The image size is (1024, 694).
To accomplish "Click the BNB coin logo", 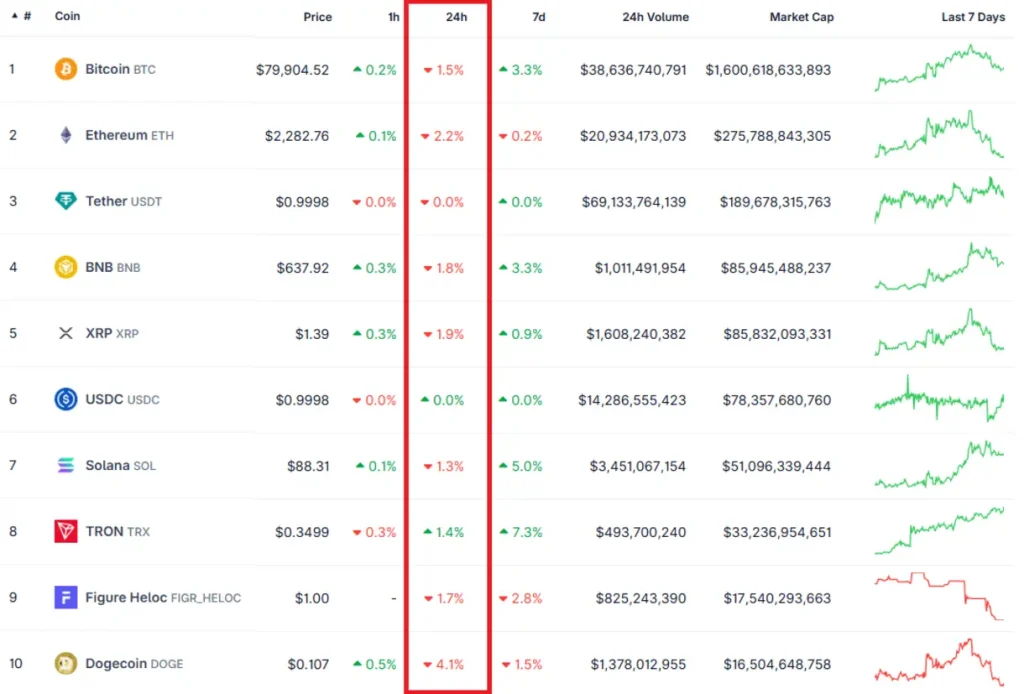I will [x=65, y=267].
